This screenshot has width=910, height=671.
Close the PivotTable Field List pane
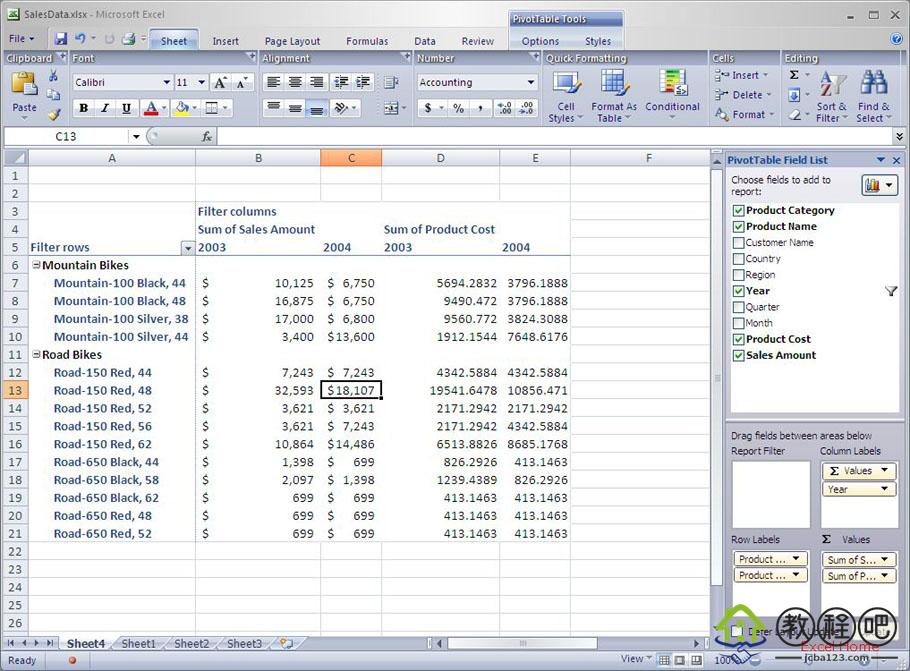tap(896, 160)
